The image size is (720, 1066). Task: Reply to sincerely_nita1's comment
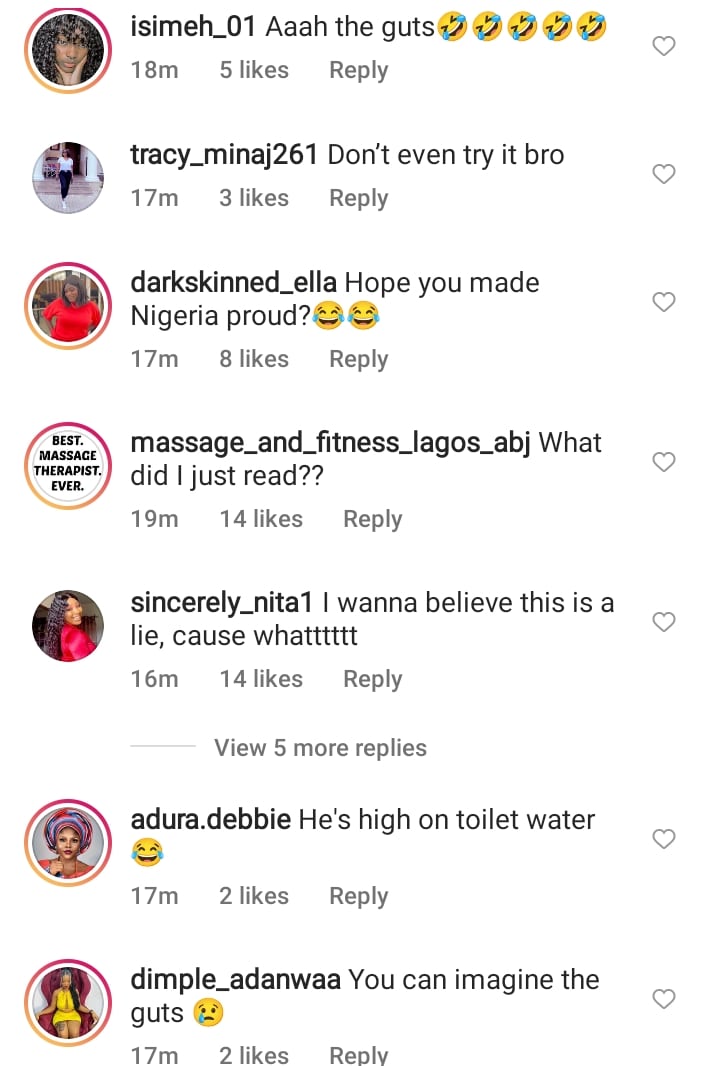tap(372, 679)
